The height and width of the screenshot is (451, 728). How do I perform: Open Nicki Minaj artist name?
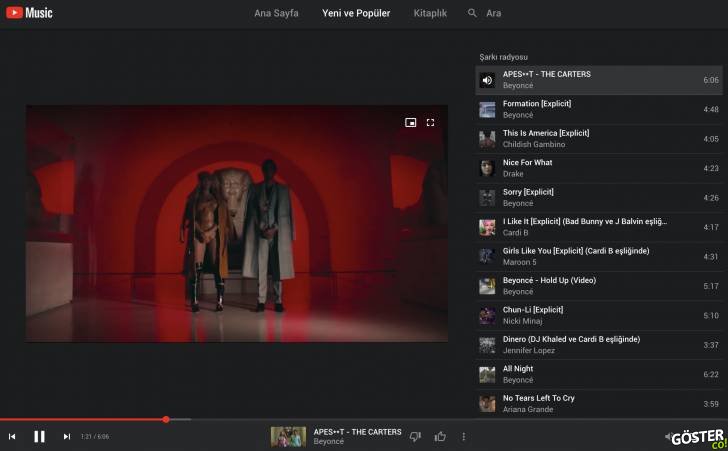pyautogui.click(x=522, y=321)
